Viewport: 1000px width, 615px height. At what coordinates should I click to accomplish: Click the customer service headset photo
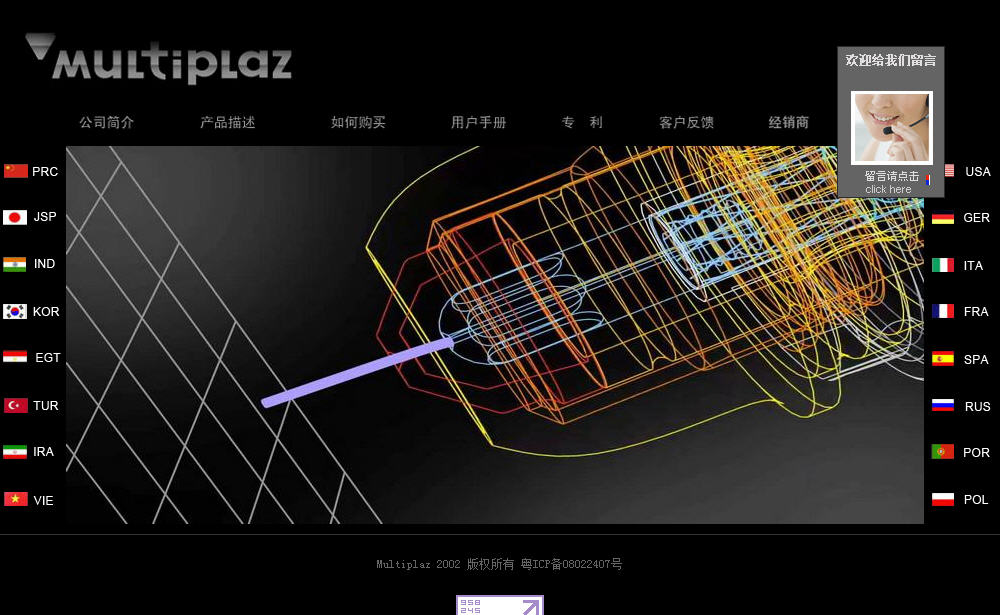[891, 128]
